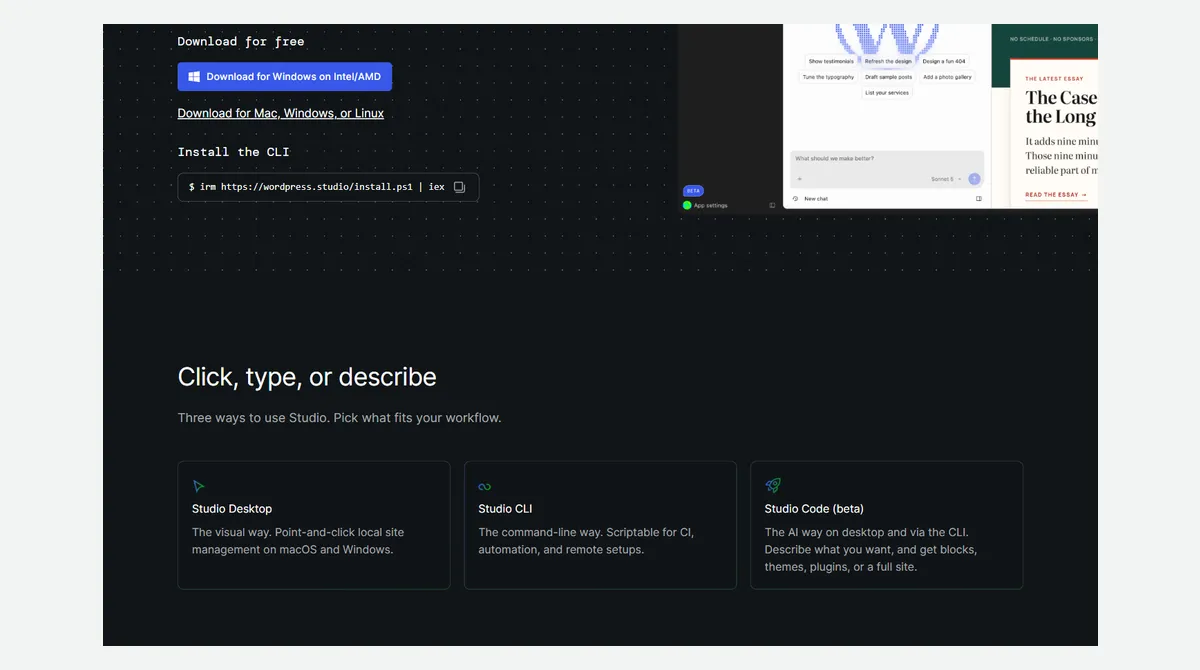Click the green avatar beside App settings
This screenshot has height=670, width=1200.
pos(687,205)
